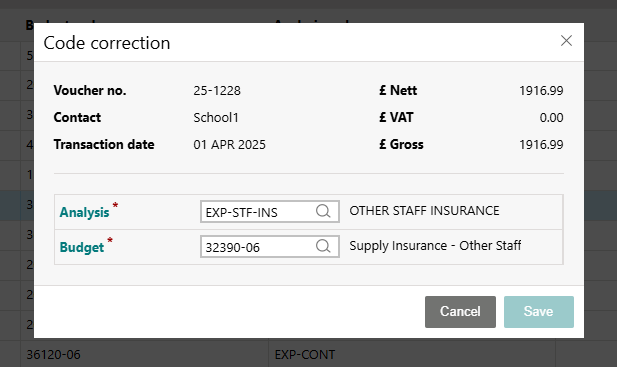
Task: Save the code correction
Action: [539, 312]
